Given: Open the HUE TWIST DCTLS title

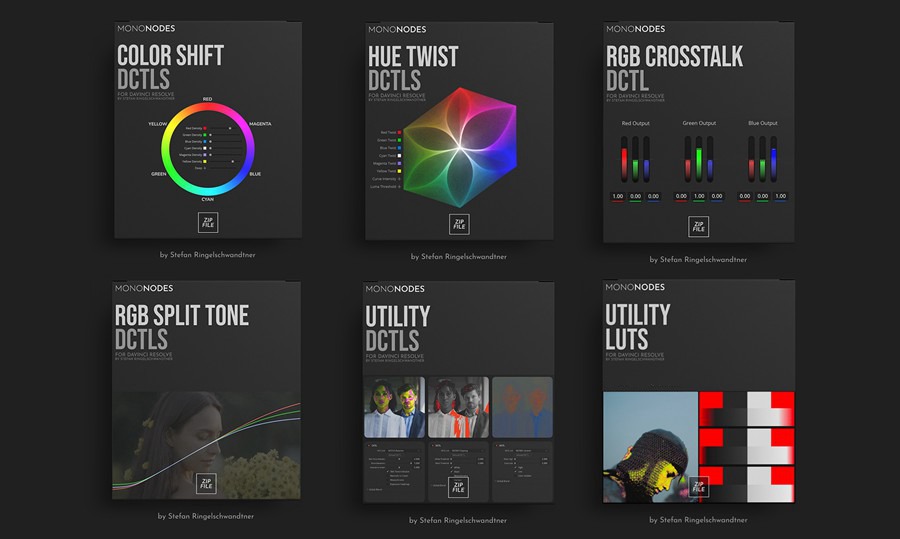Looking at the screenshot, I should [413, 68].
